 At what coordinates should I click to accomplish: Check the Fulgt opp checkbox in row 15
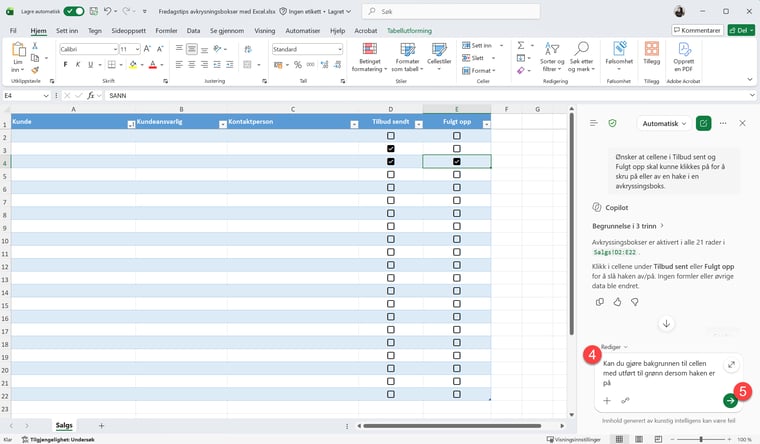[457, 304]
